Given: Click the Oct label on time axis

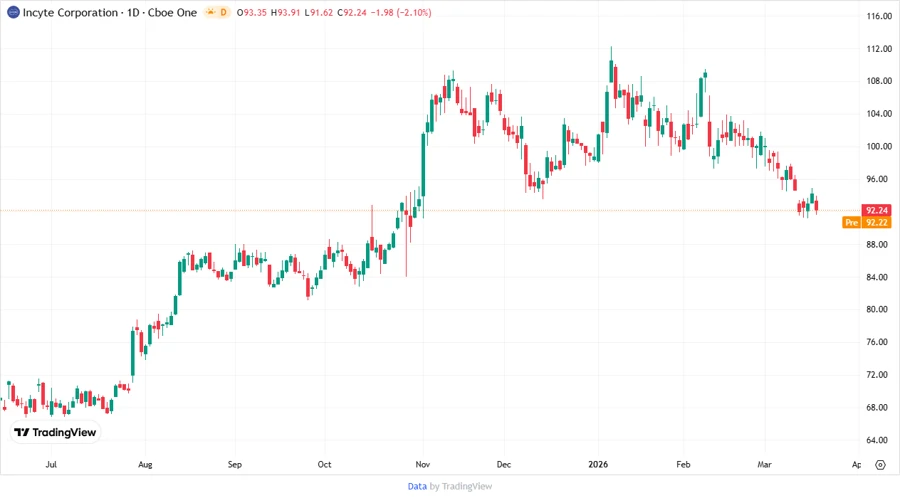Looking at the screenshot, I should coord(324,464).
